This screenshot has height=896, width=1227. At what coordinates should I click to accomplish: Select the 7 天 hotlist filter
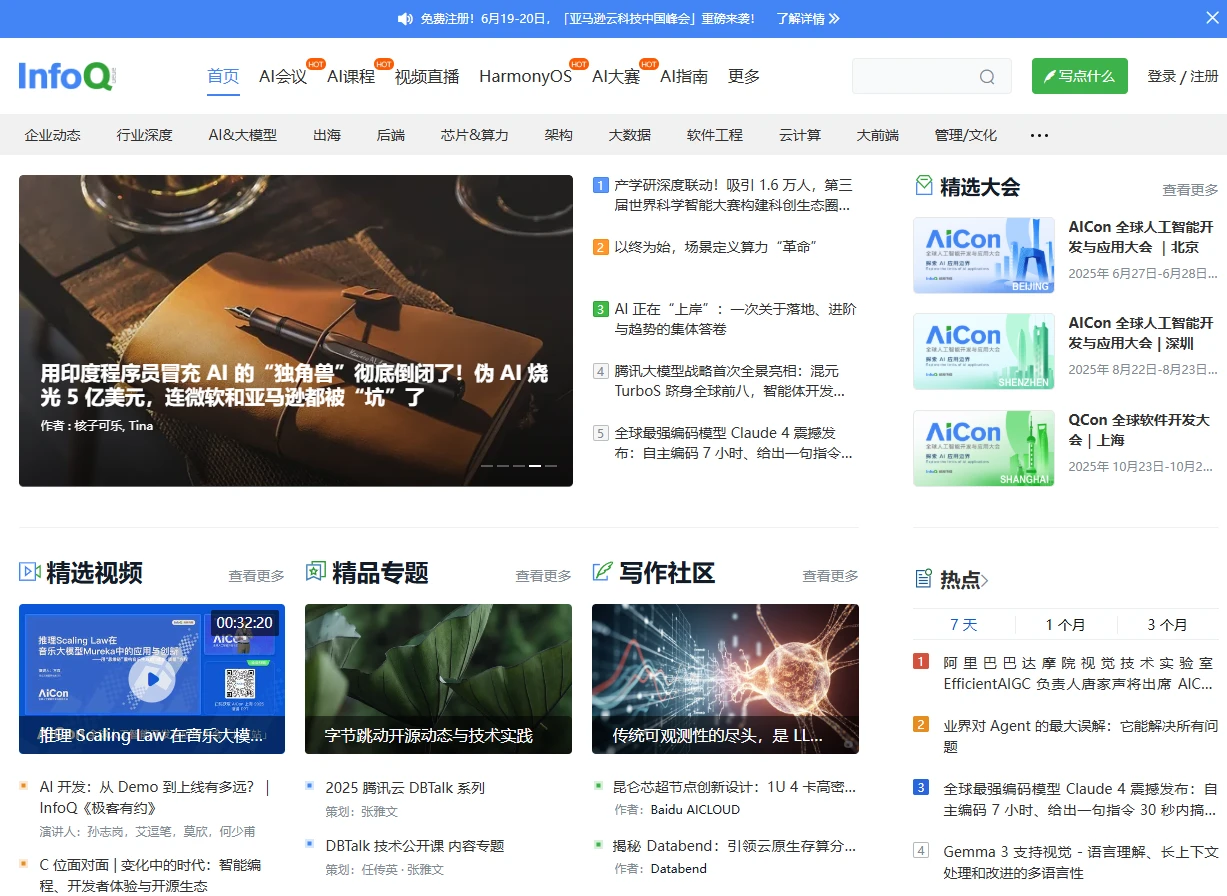964,624
